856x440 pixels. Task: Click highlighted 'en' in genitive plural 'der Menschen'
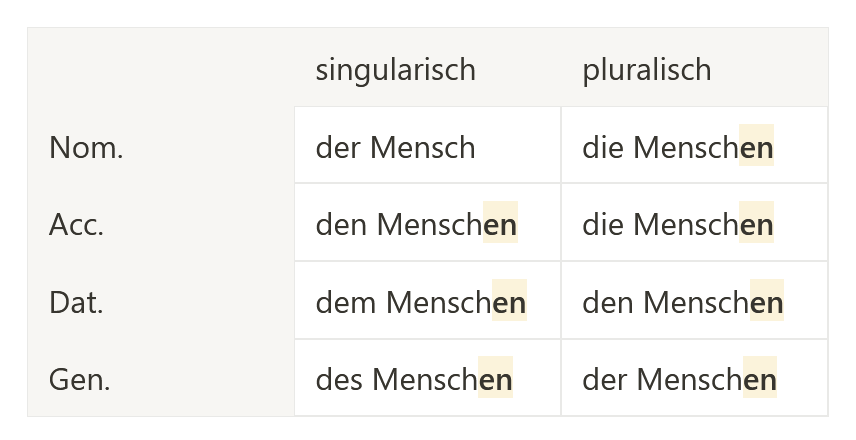pyautogui.click(x=760, y=377)
